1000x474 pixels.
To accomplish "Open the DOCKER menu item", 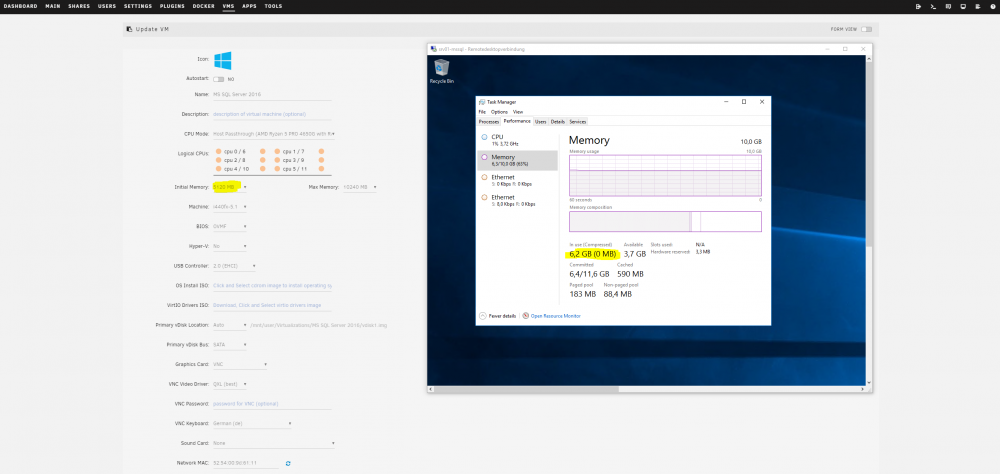I will pyautogui.click(x=203, y=6).
